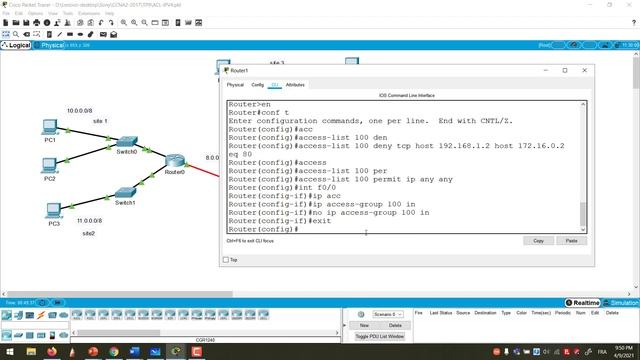Enable the Top checkbox in Router1 window
Image resolution: width=640 pixels, height=360 pixels.
tap(226, 260)
